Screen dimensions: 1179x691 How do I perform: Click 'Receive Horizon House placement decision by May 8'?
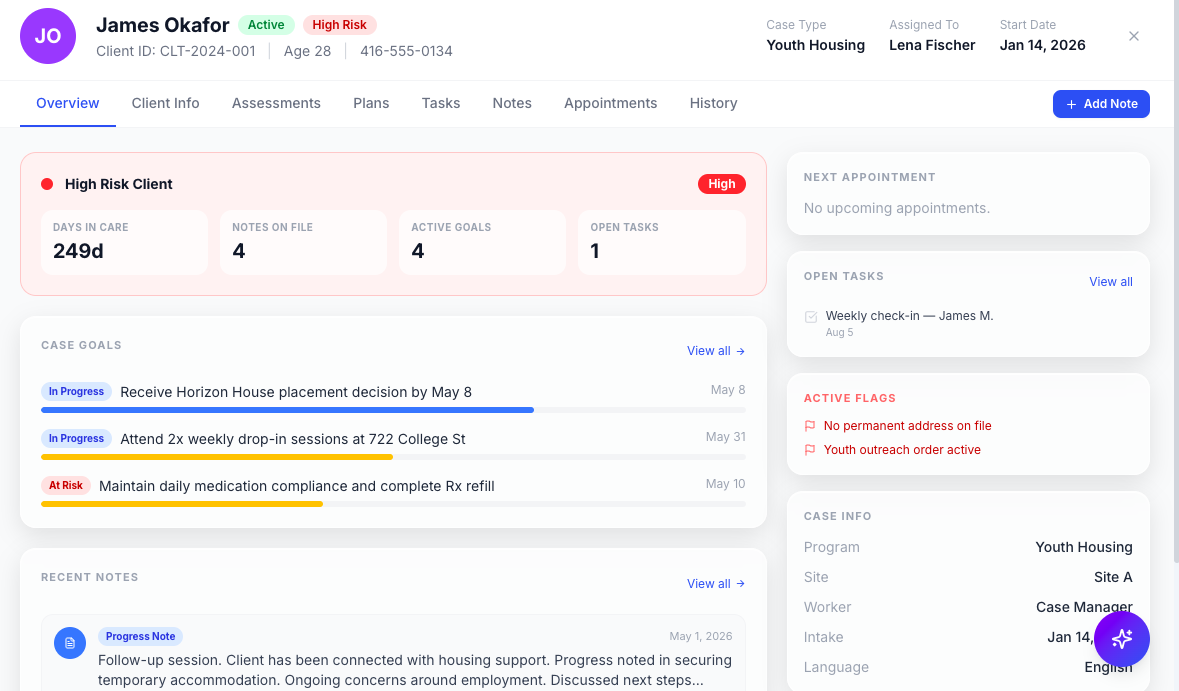(x=296, y=392)
